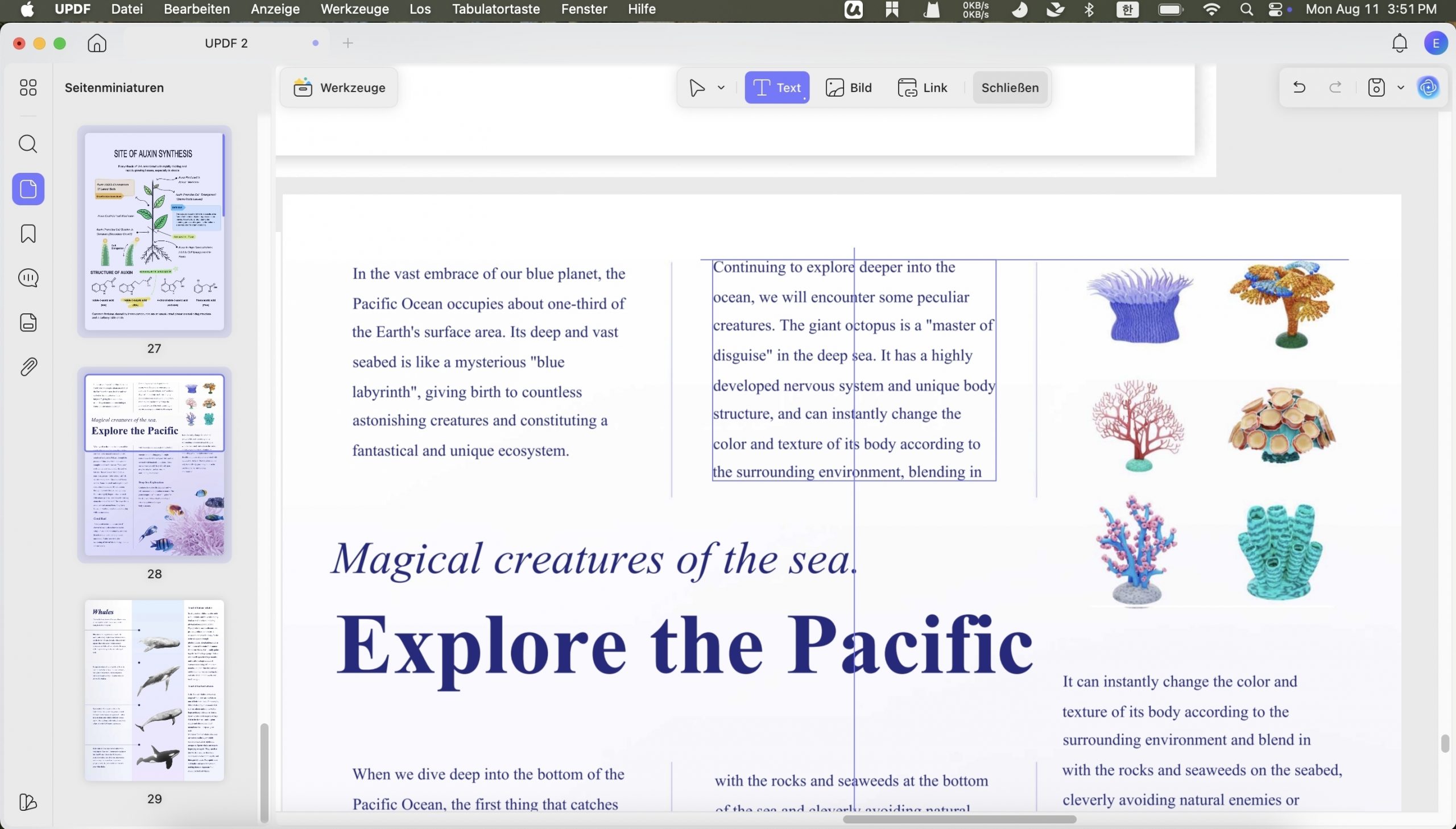Open notifications bell icon
The image size is (1456, 829).
coord(1400,43)
